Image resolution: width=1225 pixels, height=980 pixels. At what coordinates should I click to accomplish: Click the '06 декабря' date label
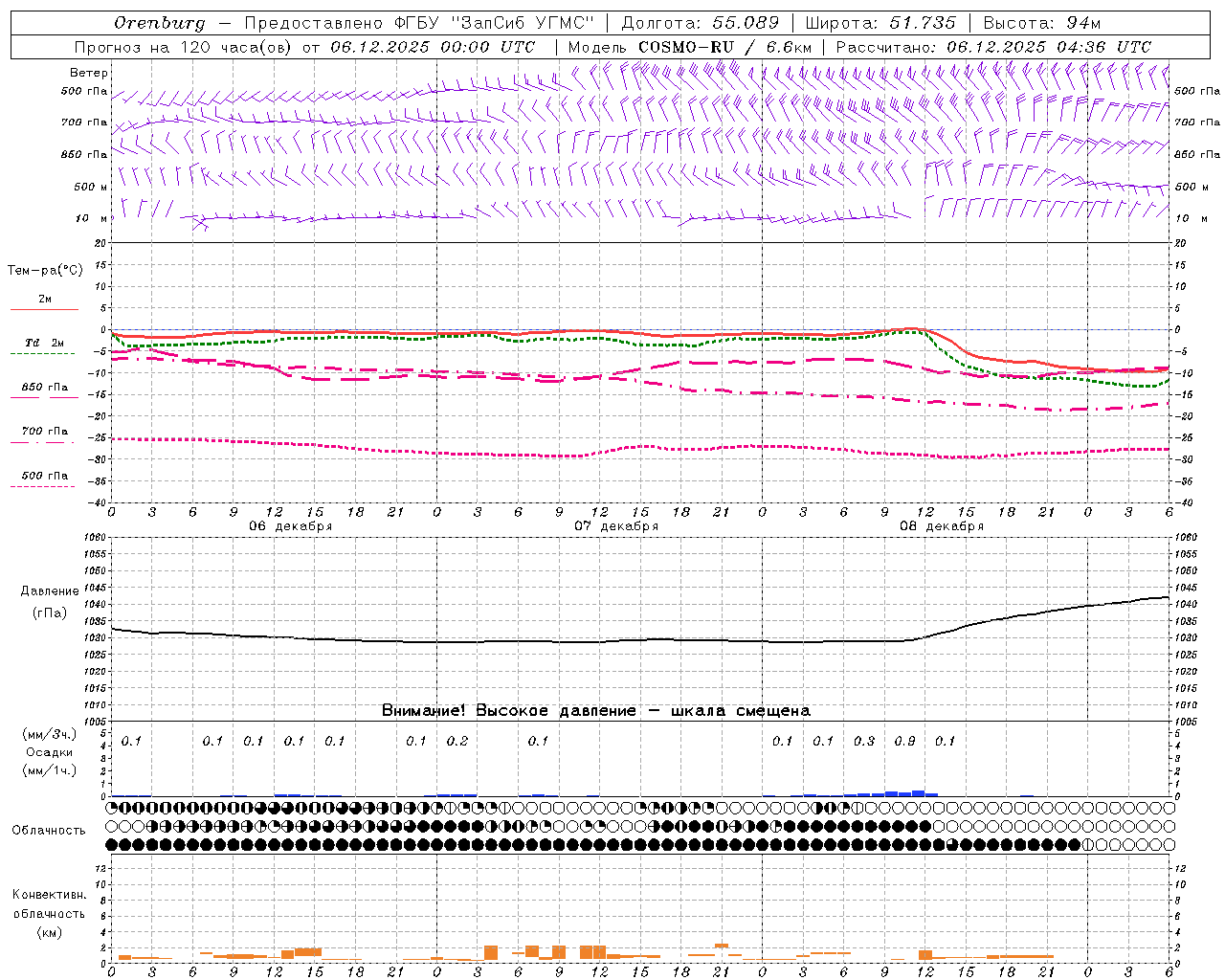click(x=291, y=526)
